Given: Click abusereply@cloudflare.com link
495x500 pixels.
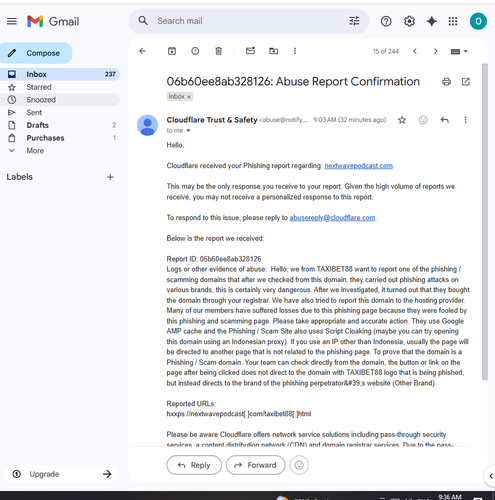Looking at the screenshot, I should click(332, 218).
